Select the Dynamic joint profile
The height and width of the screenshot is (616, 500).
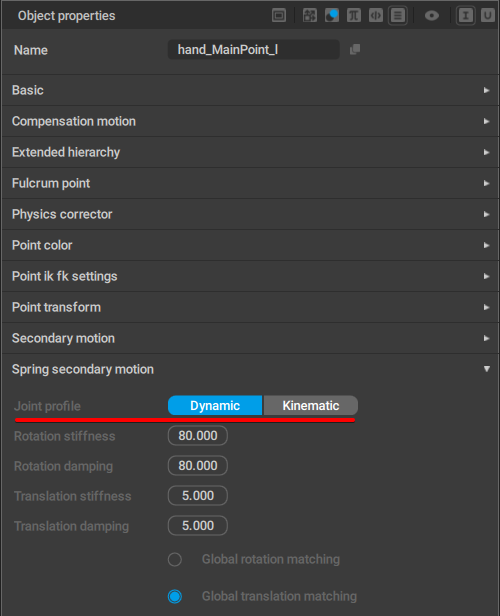coord(215,405)
